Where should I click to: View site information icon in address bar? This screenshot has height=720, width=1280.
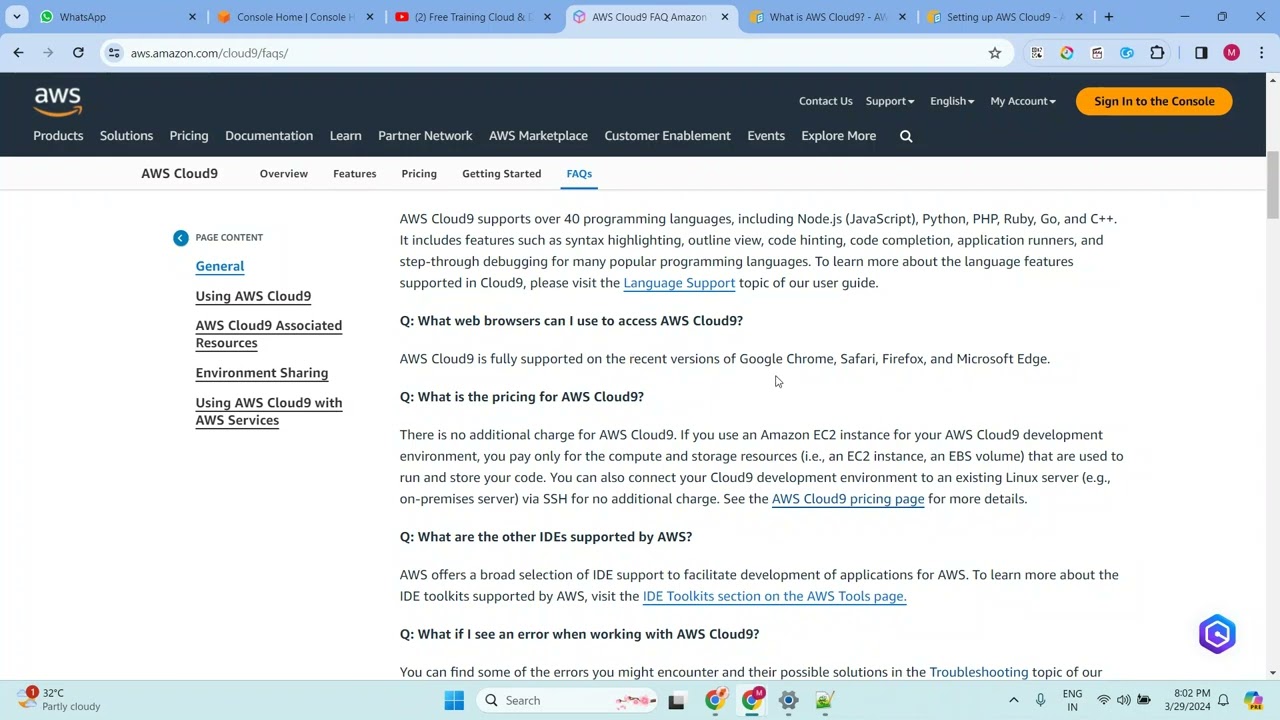[x=114, y=53]
